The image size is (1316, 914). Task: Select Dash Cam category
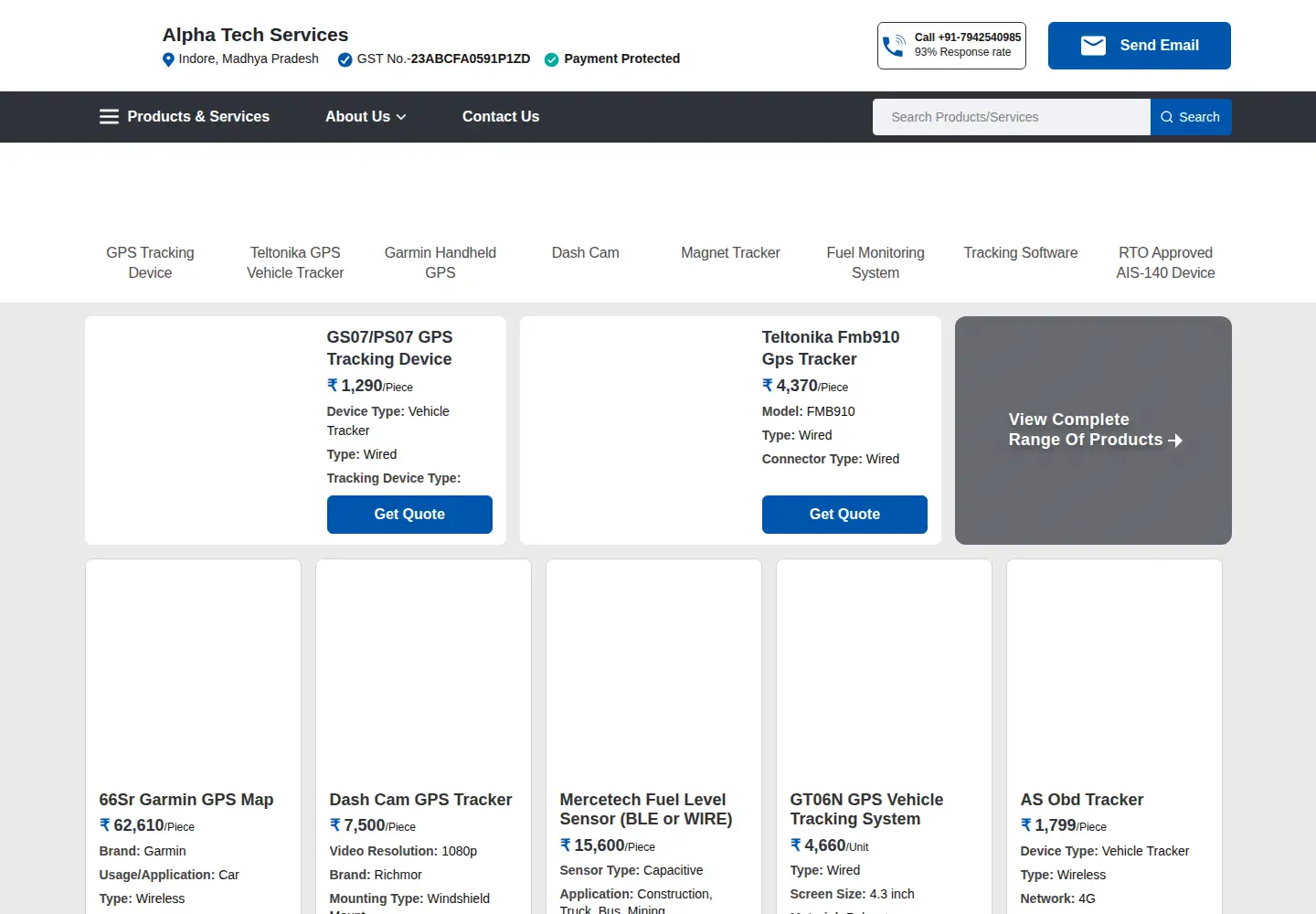click(x=586, y=252)
